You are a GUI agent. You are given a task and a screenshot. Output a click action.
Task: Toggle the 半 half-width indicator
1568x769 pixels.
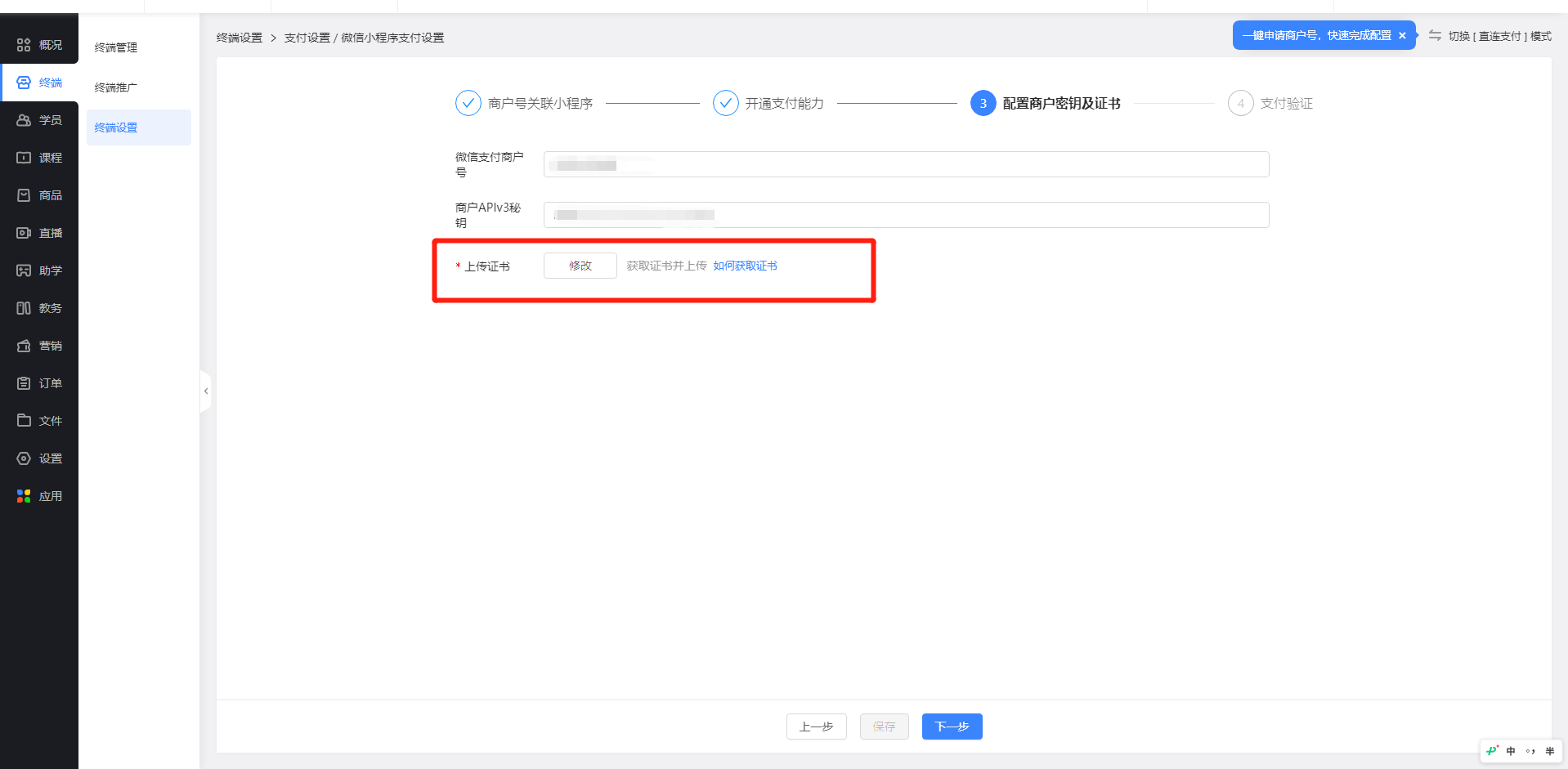(1550, 751)
